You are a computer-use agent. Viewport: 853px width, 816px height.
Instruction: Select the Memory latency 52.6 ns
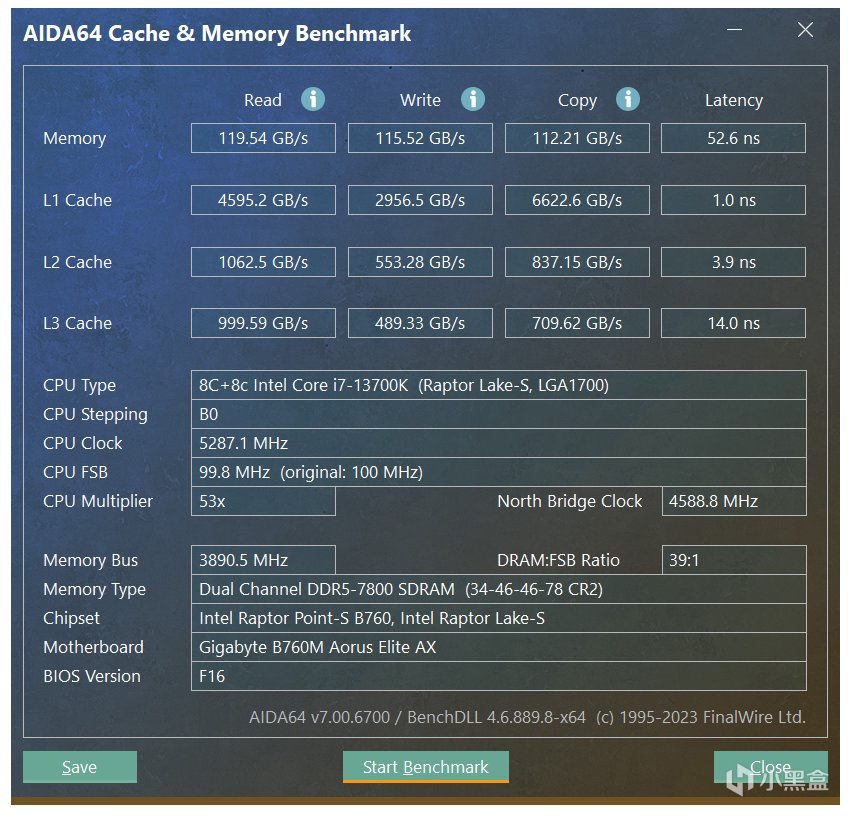point(733,138)
